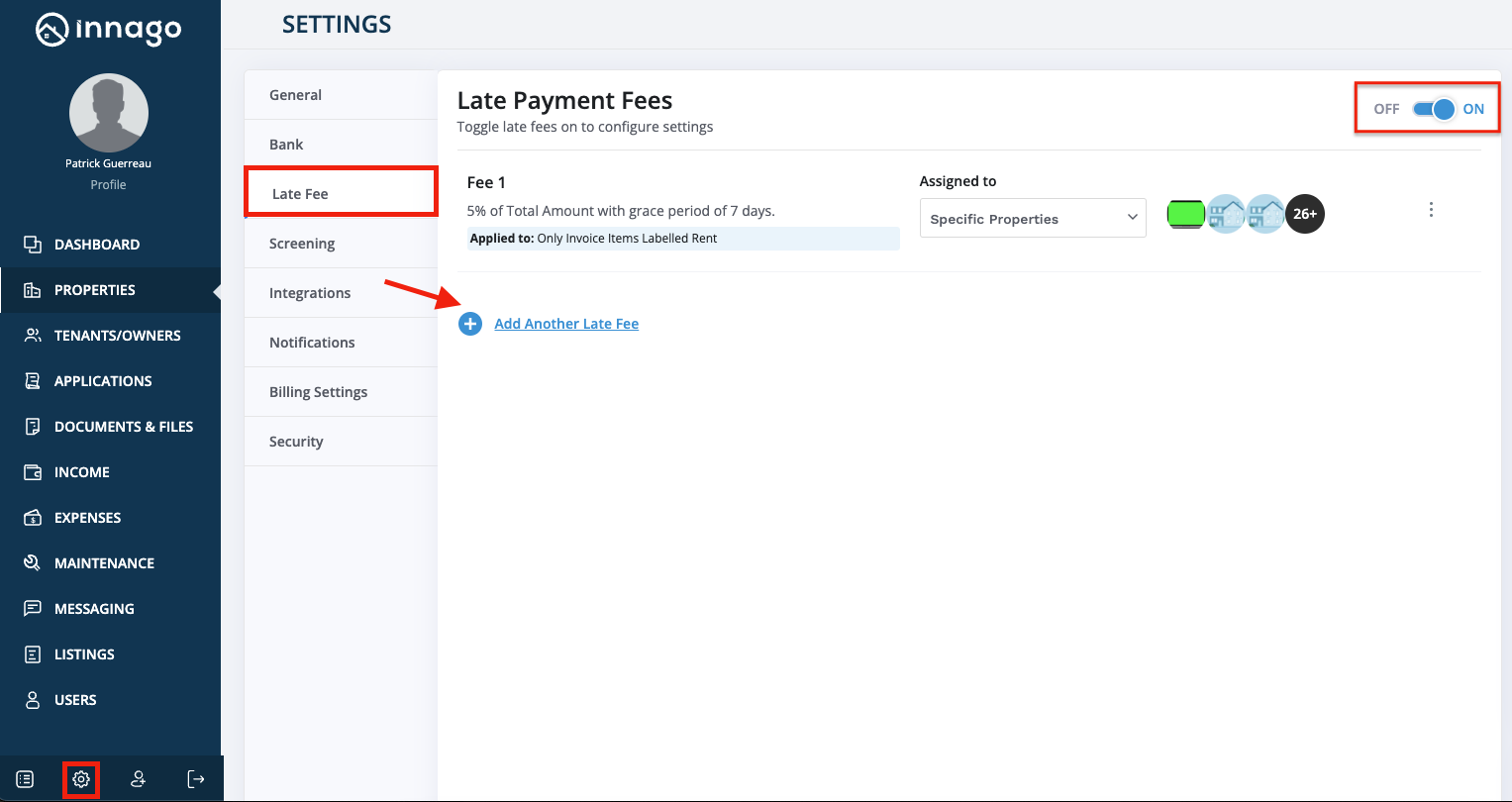Click the logout icon in bottom bar
Viewport: 1512px width, 802px height.
tap(196, 779)
